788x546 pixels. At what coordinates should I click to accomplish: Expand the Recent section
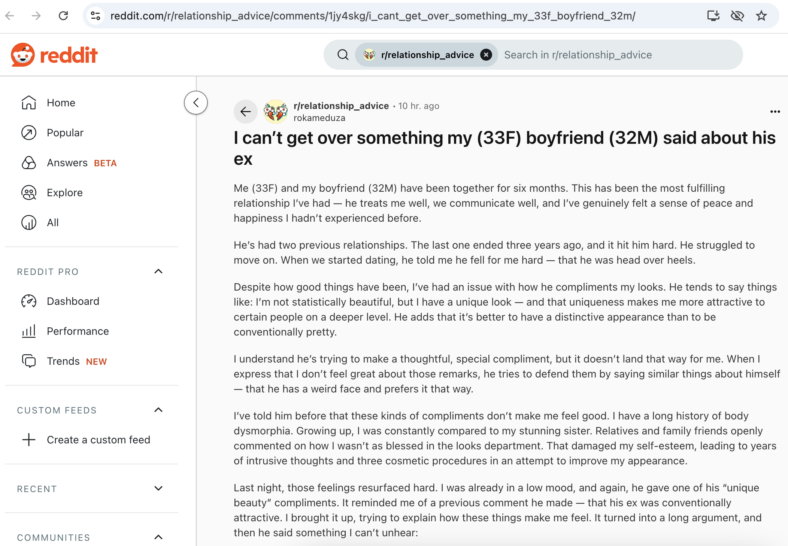click(158, 488)
